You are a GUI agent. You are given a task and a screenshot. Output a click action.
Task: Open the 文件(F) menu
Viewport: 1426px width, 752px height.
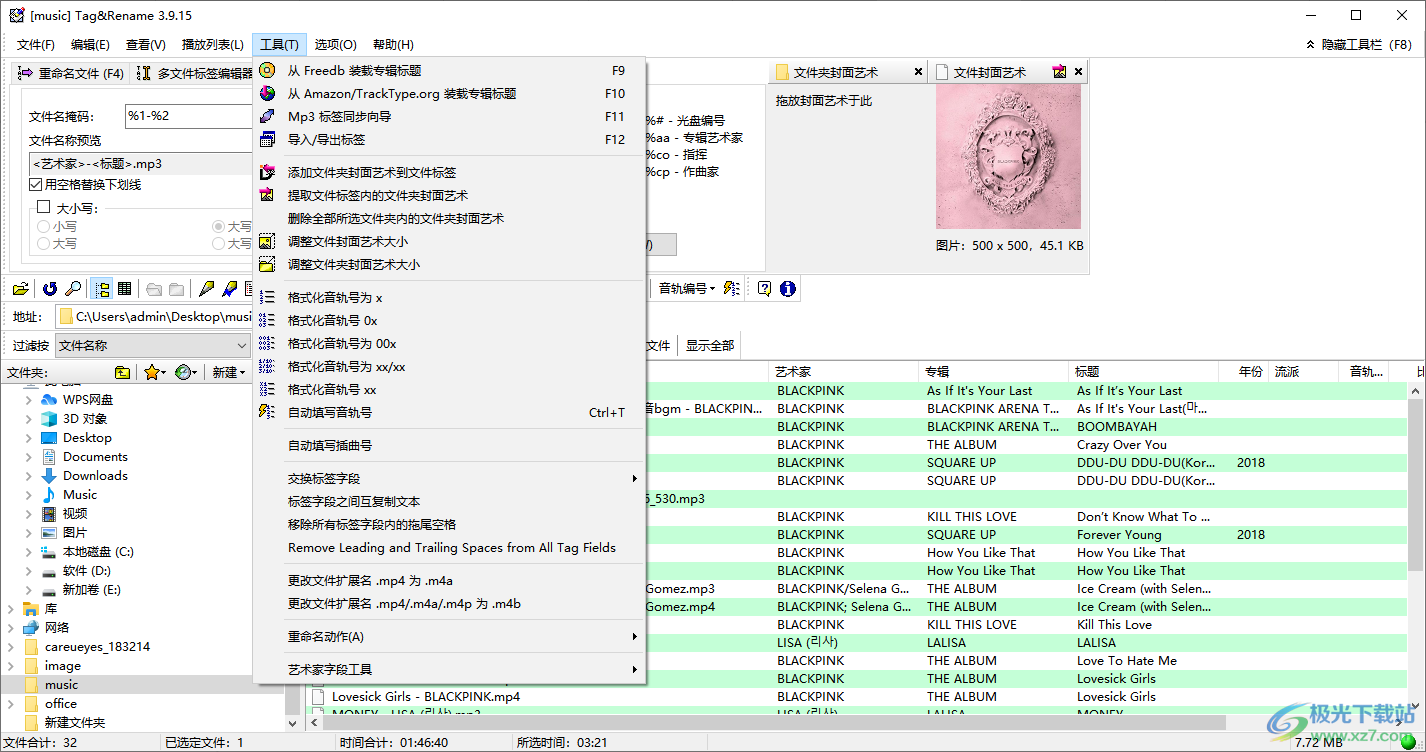point(36,44)
